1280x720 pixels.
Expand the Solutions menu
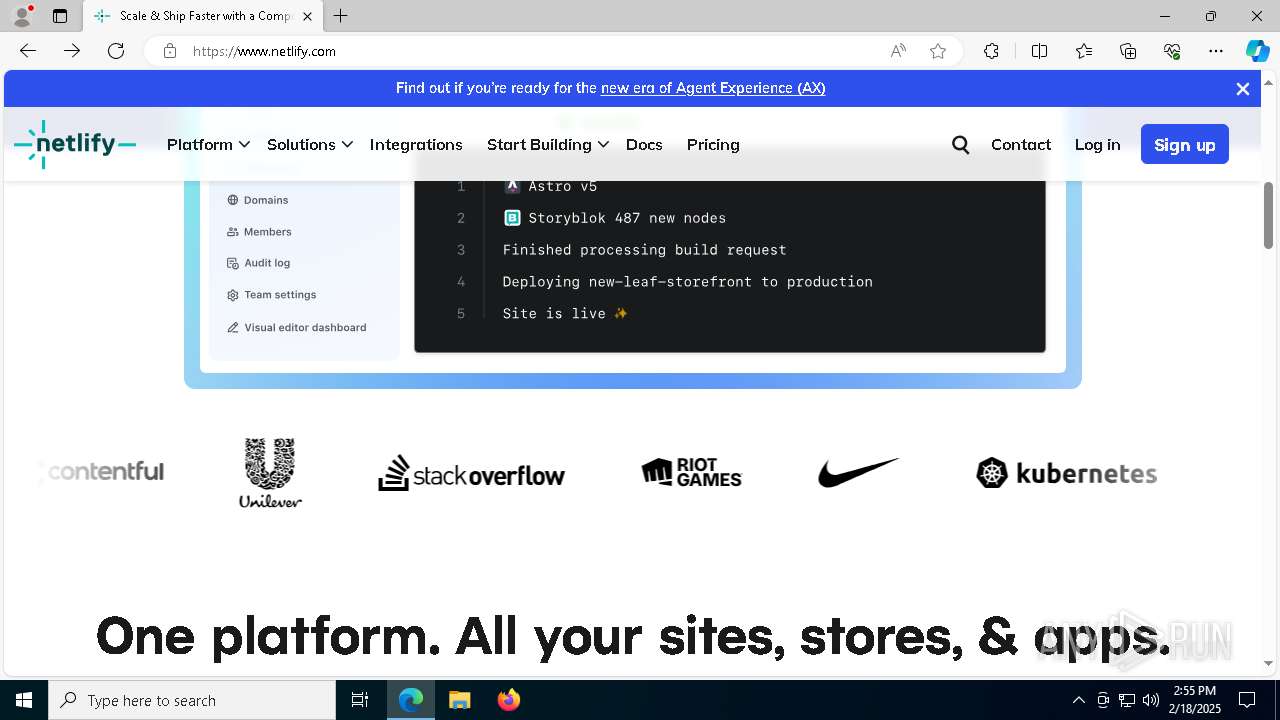[310, 145]
